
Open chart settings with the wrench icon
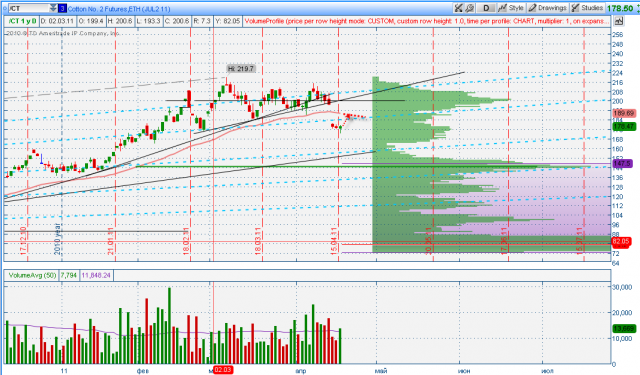(x=469, y=8)
